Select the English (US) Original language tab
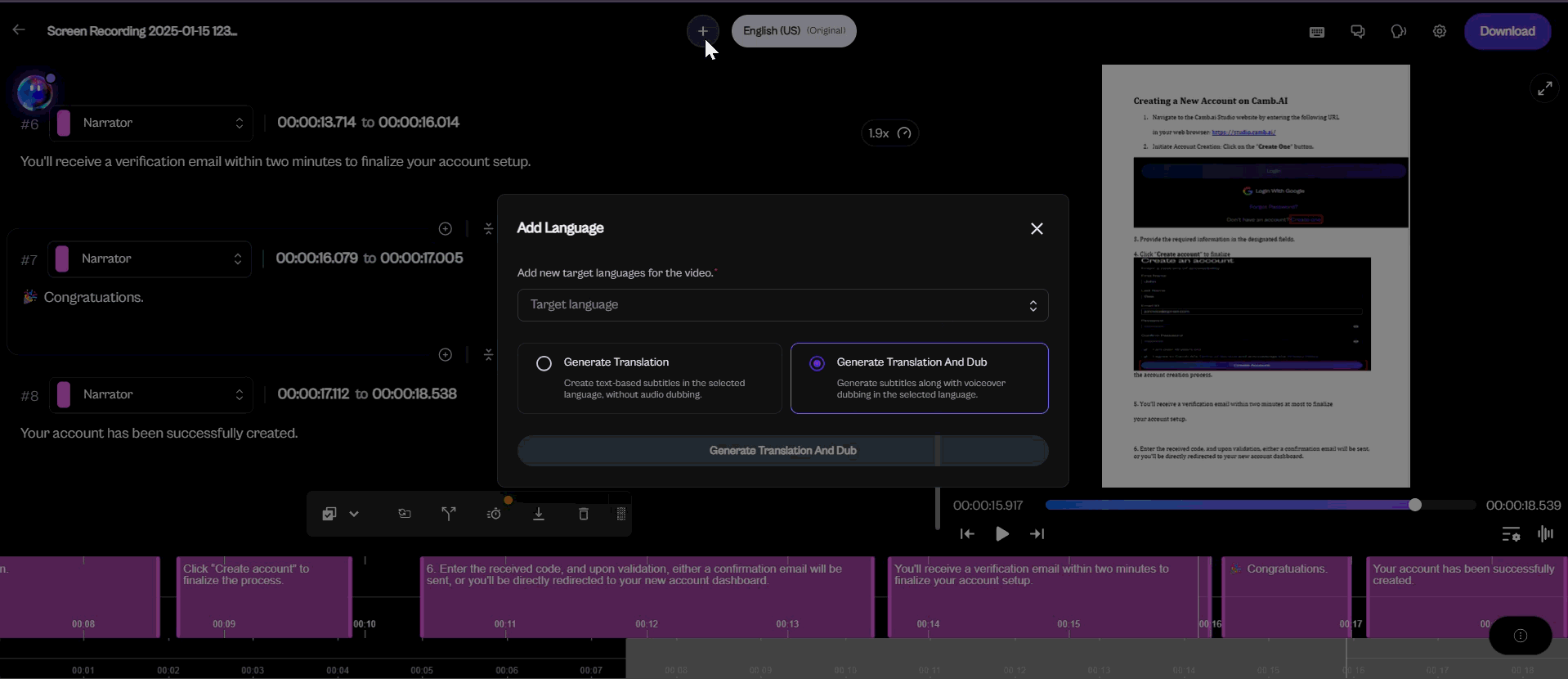Screen dimensions: 1568x679 pos(793,31)
